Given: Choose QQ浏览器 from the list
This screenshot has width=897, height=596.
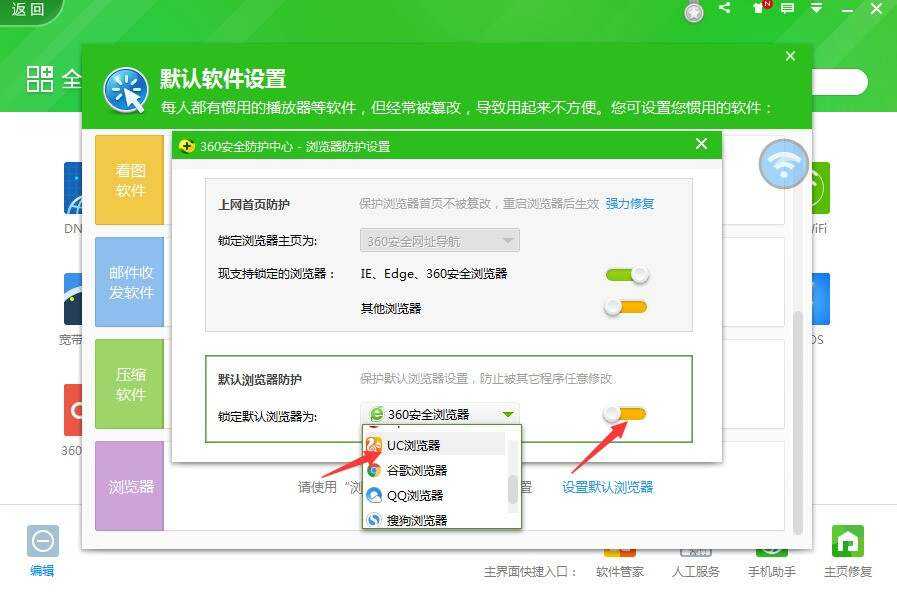Looking at the screenshot, I should 435,495.
